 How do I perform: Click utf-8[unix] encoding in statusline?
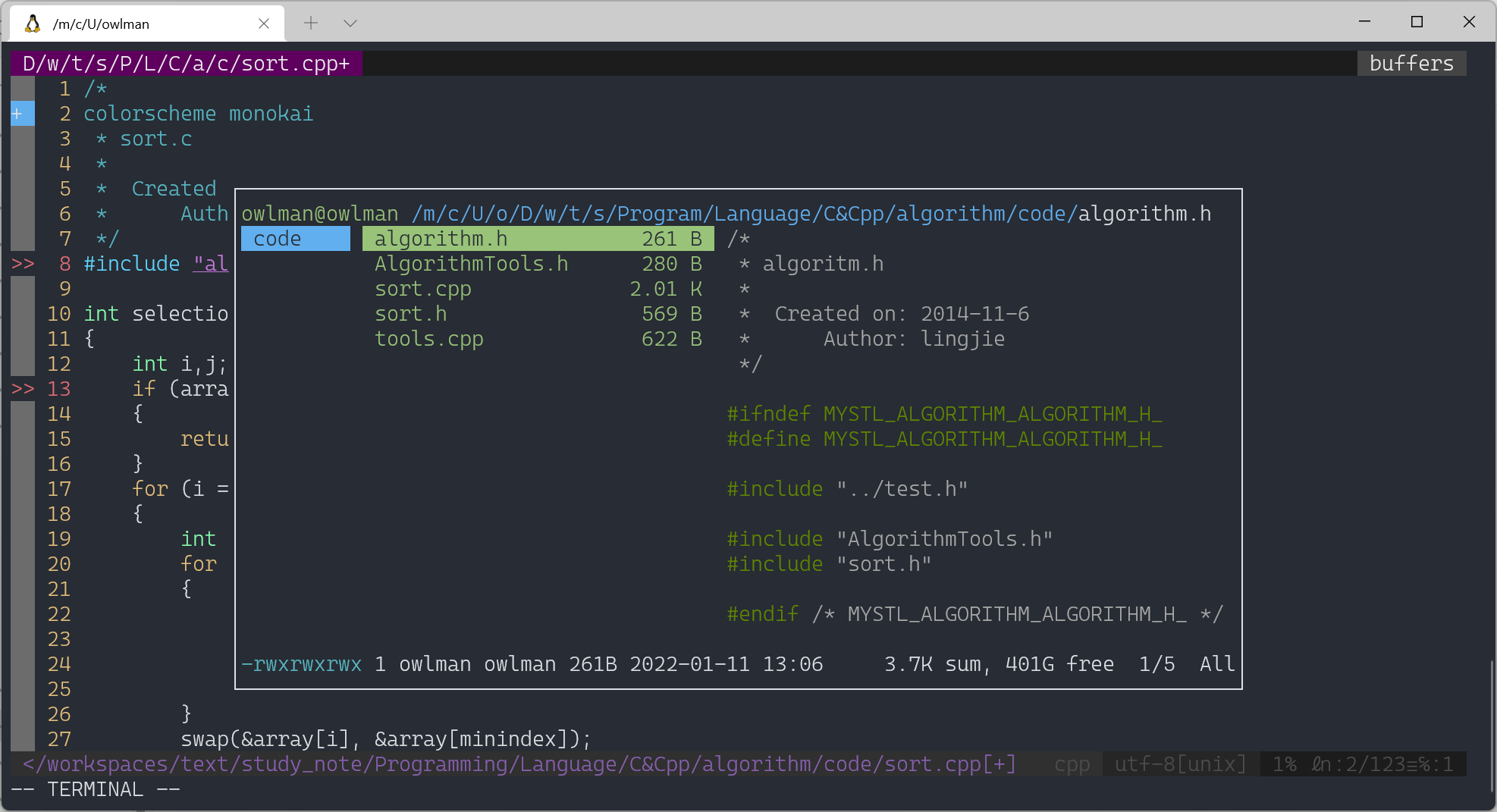pyautogui.click(x=1181, y=764)
